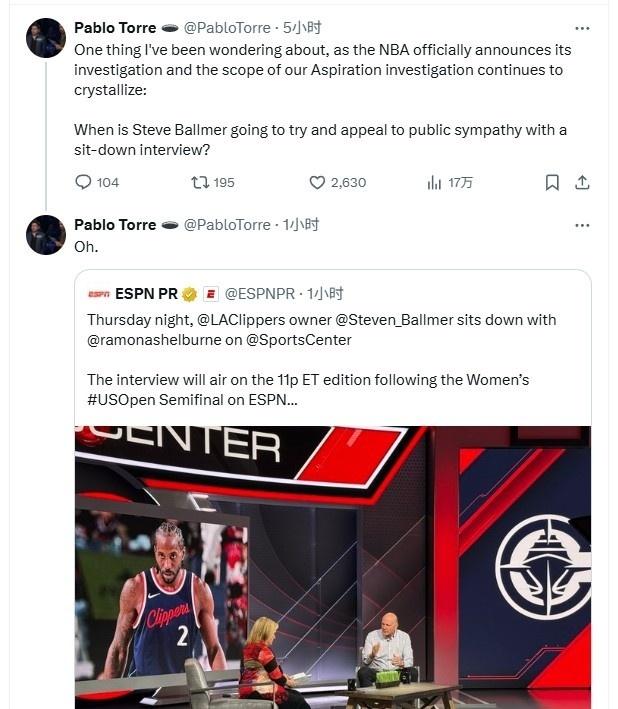
Task: Click the 5小时 timestamp on the first tweet
Action: coord(301,28)
